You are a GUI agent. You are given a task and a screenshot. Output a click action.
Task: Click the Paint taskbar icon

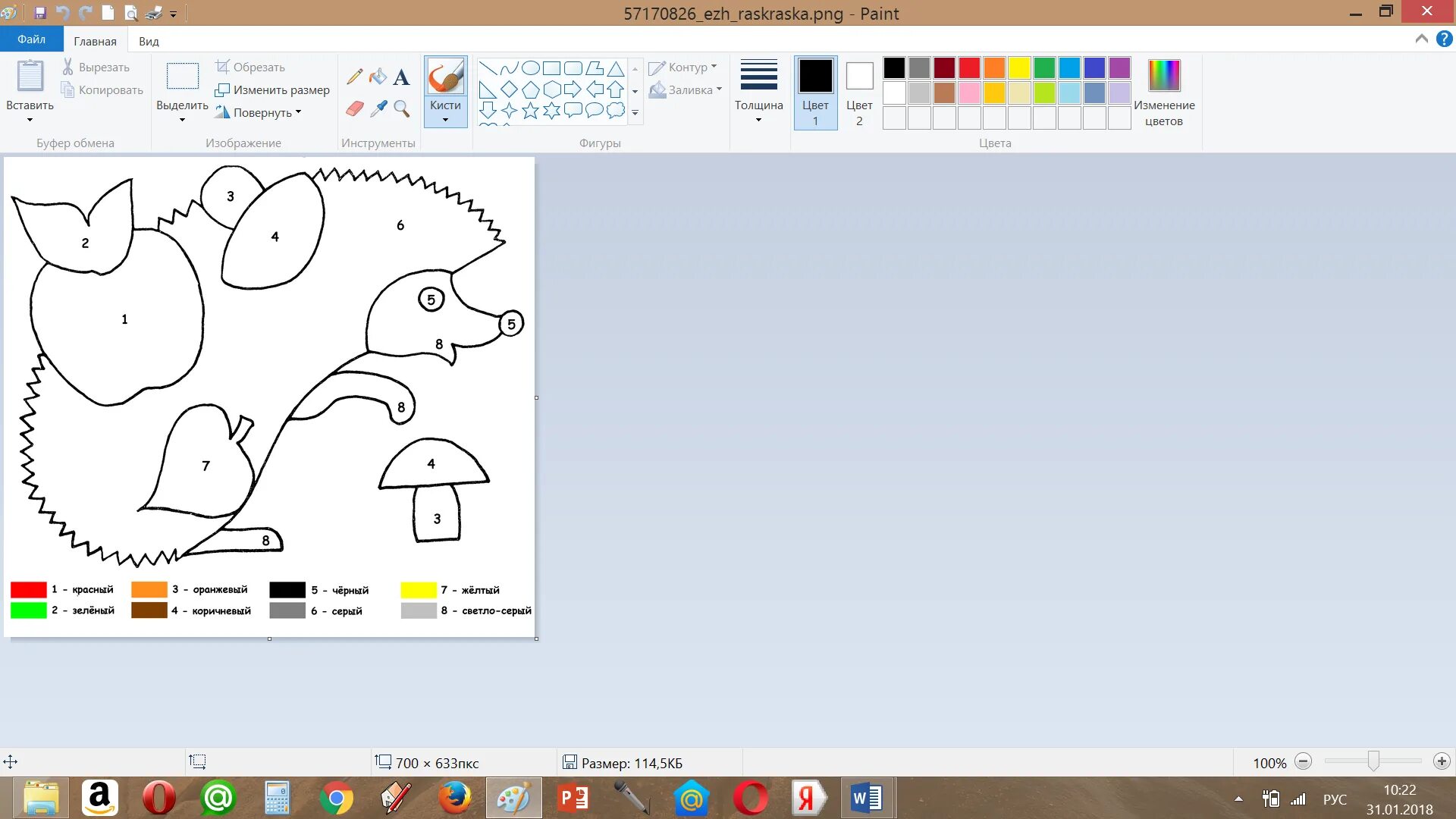[513, 797]
